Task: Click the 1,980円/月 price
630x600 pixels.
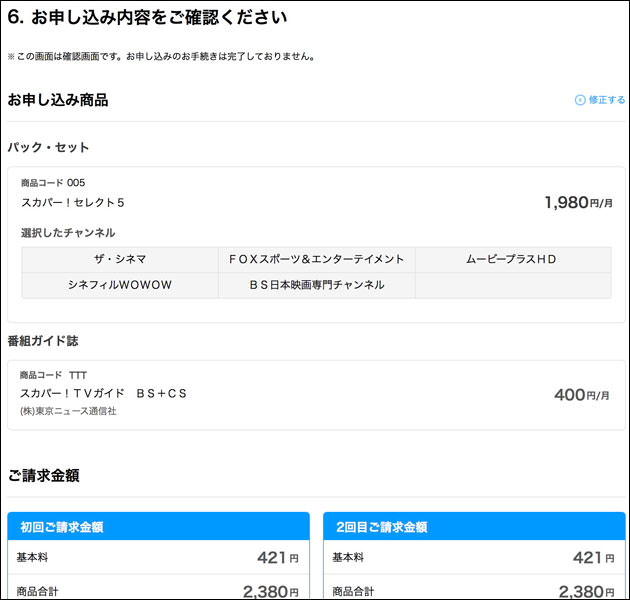Action: 579,203
